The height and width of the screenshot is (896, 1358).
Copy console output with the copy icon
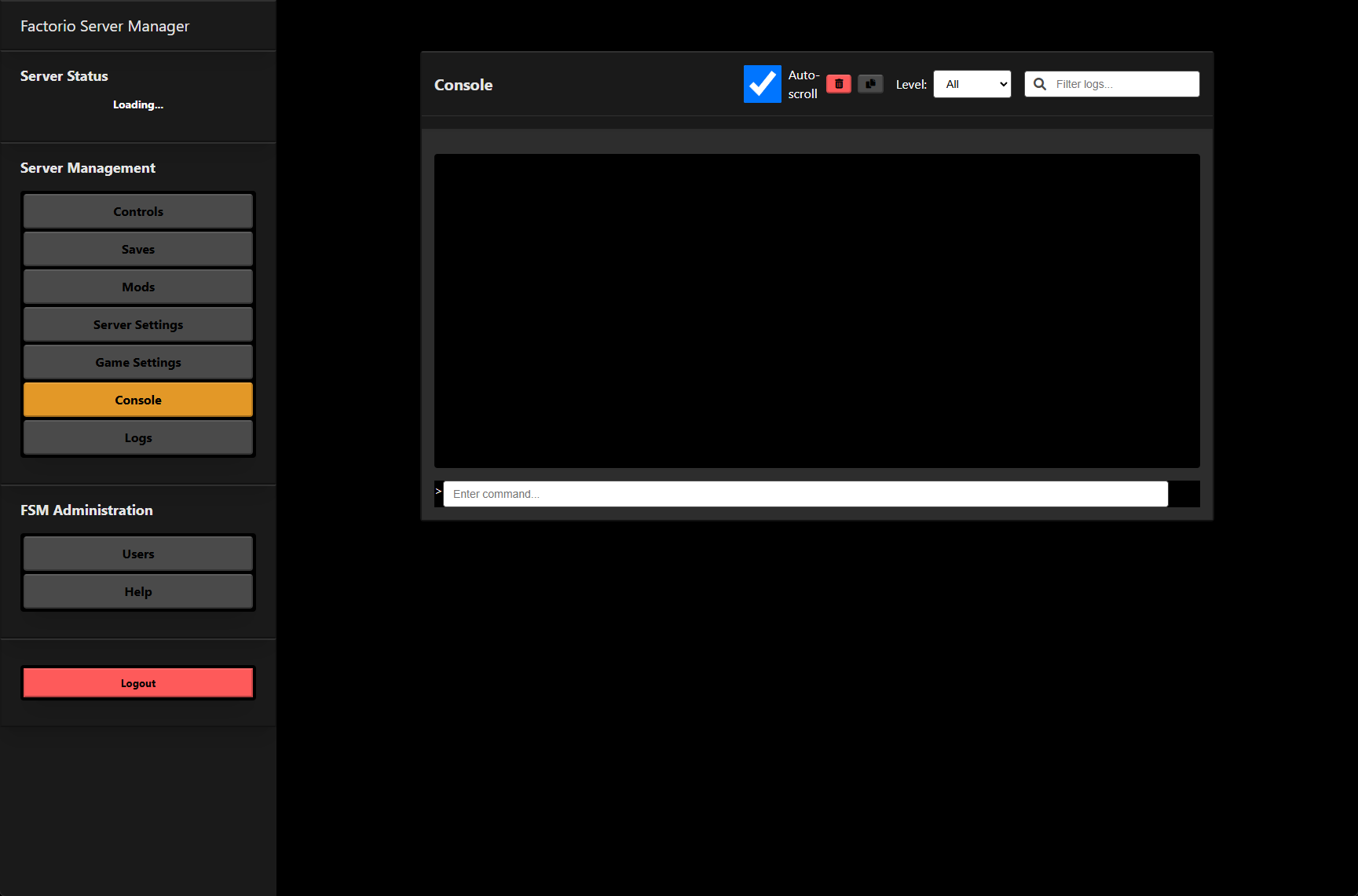pos(870,84)
